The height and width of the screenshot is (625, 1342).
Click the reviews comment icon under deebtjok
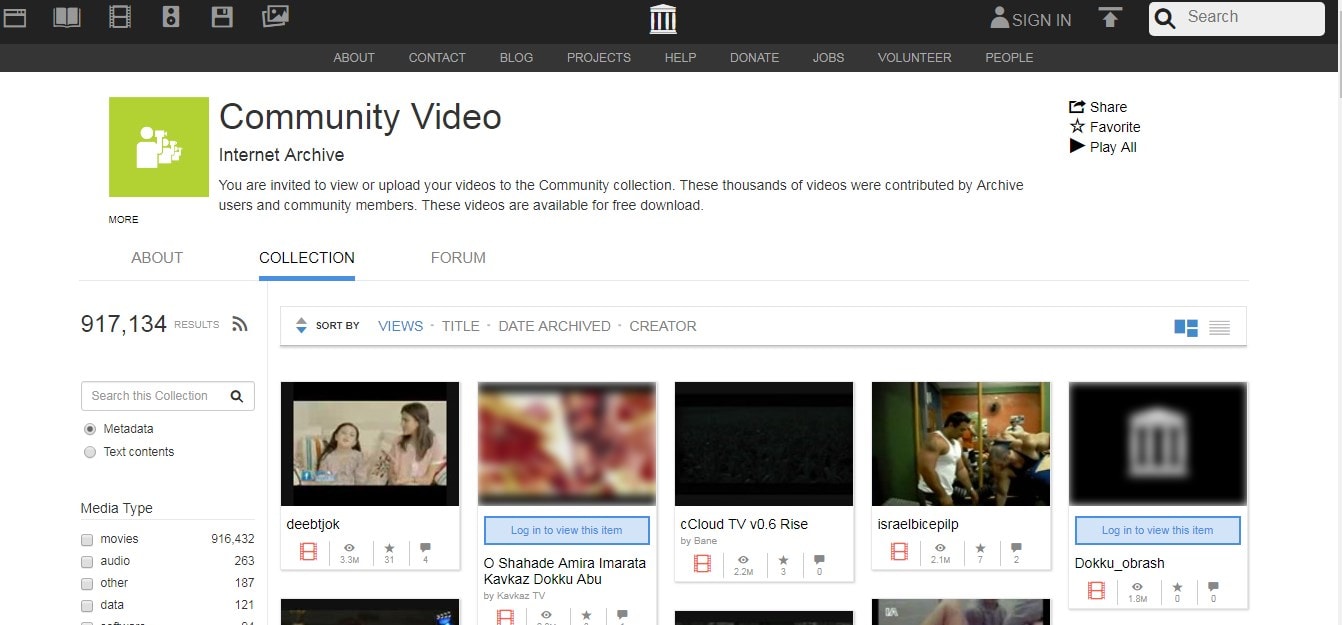425,547
